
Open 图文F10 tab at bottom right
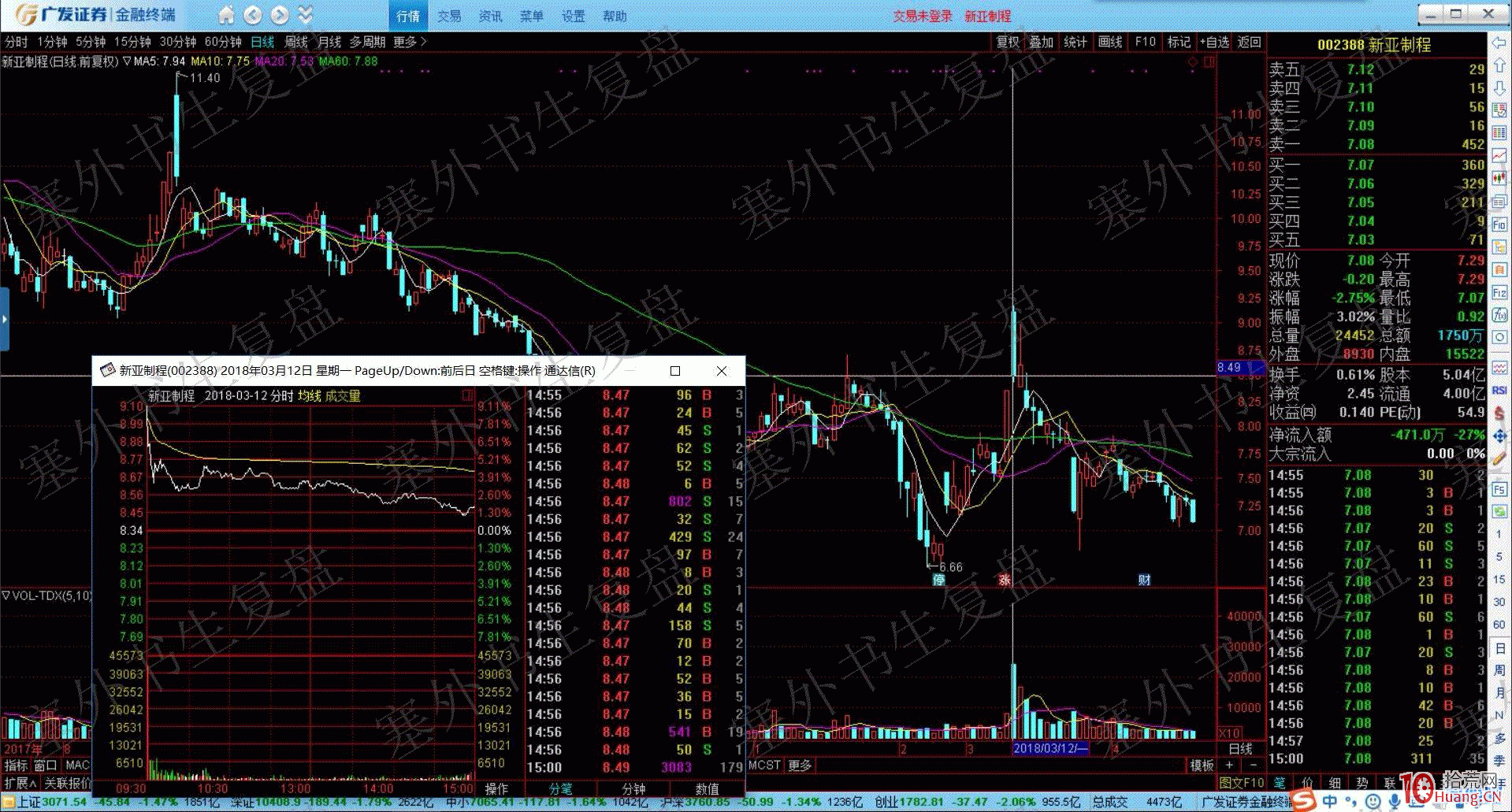1241,783
